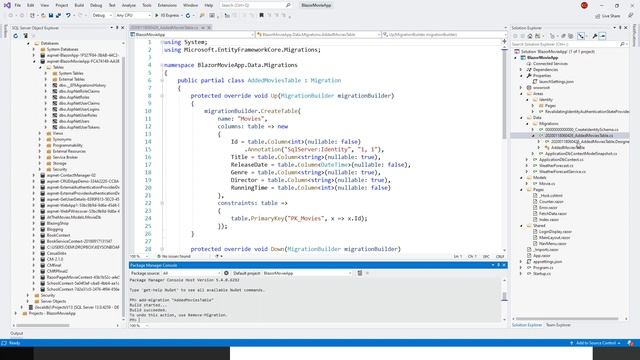Collapse the AddedMoviesTable class outline at line 6
The image size is (640, 360).
[x=162, y=80]
